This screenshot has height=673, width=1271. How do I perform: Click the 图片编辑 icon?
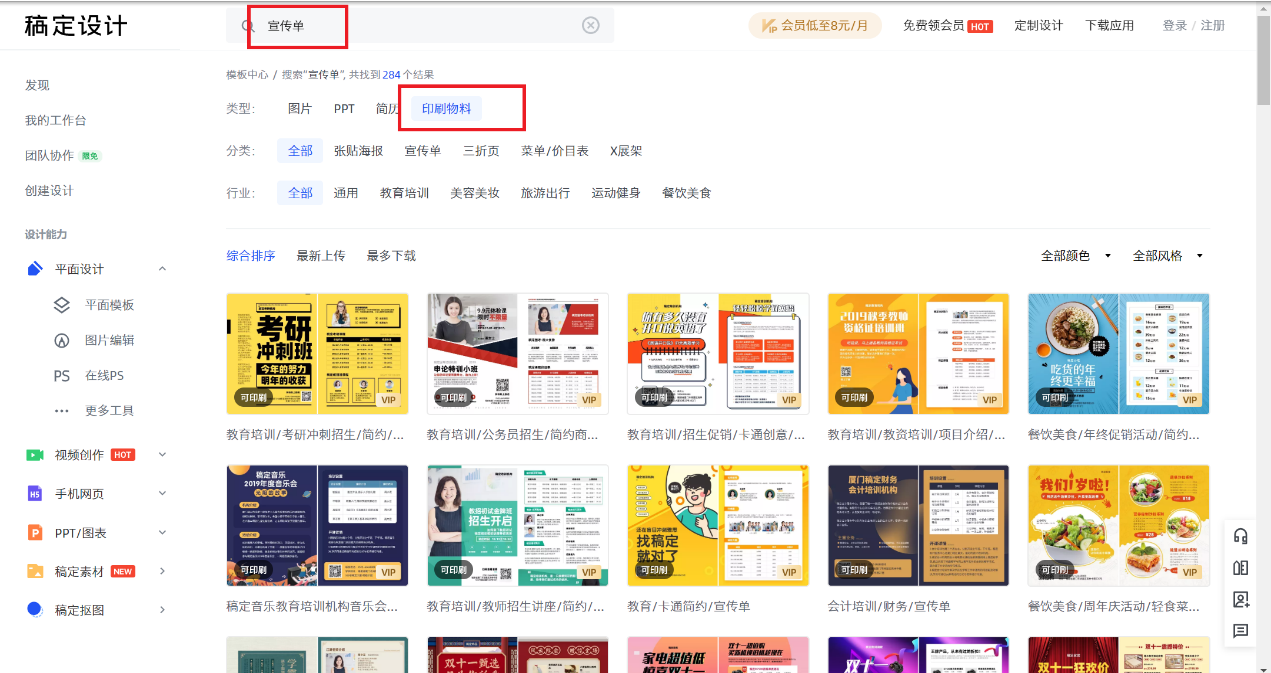click(62, 340)
